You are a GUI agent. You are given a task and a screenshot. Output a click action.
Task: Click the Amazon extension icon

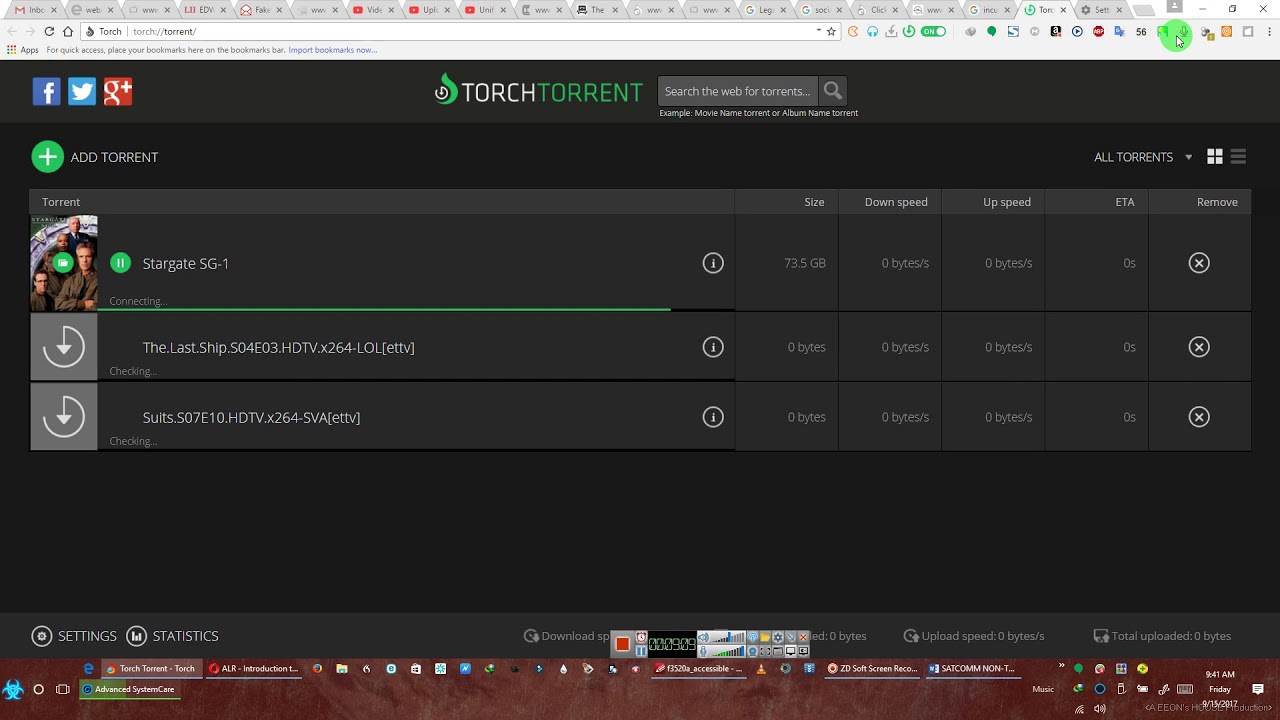pyautogui.click(x=1055, y=31)
